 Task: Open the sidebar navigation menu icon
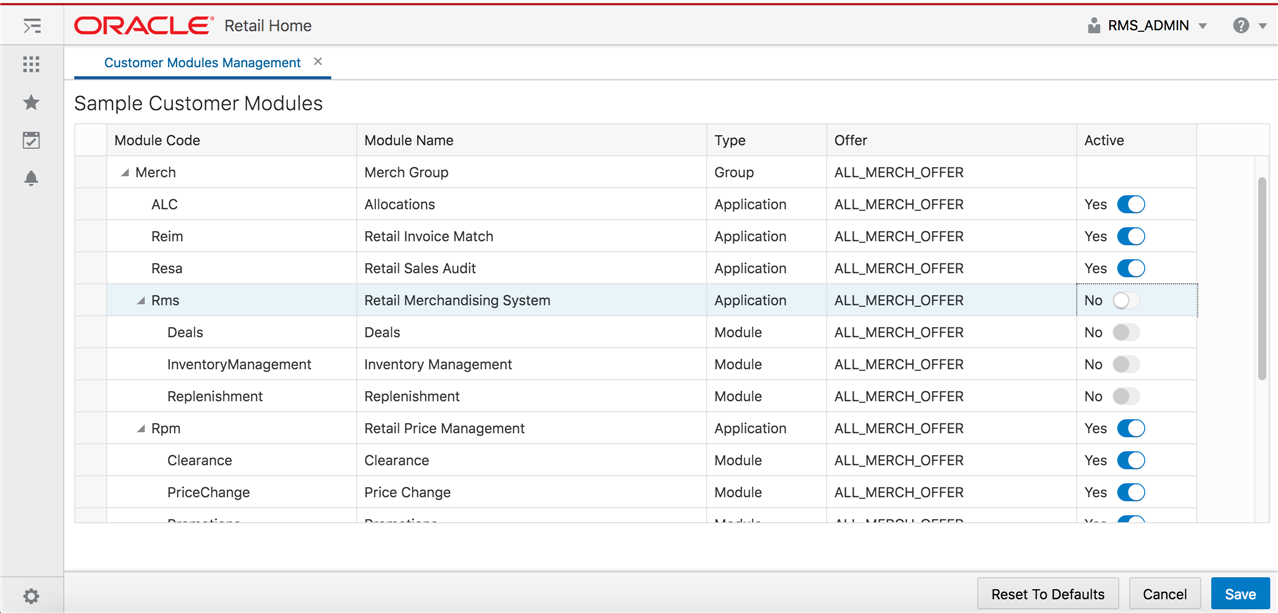coord(31,25)
